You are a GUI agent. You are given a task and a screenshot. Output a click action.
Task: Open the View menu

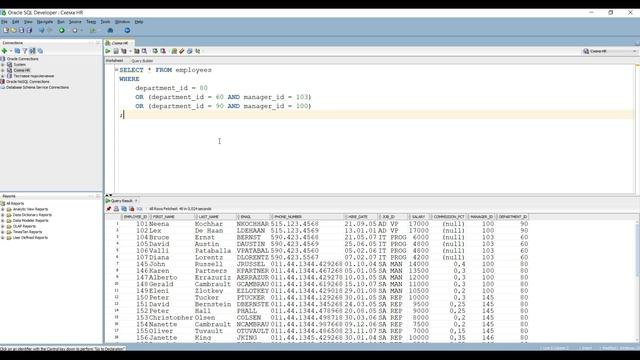coord(28,22)
